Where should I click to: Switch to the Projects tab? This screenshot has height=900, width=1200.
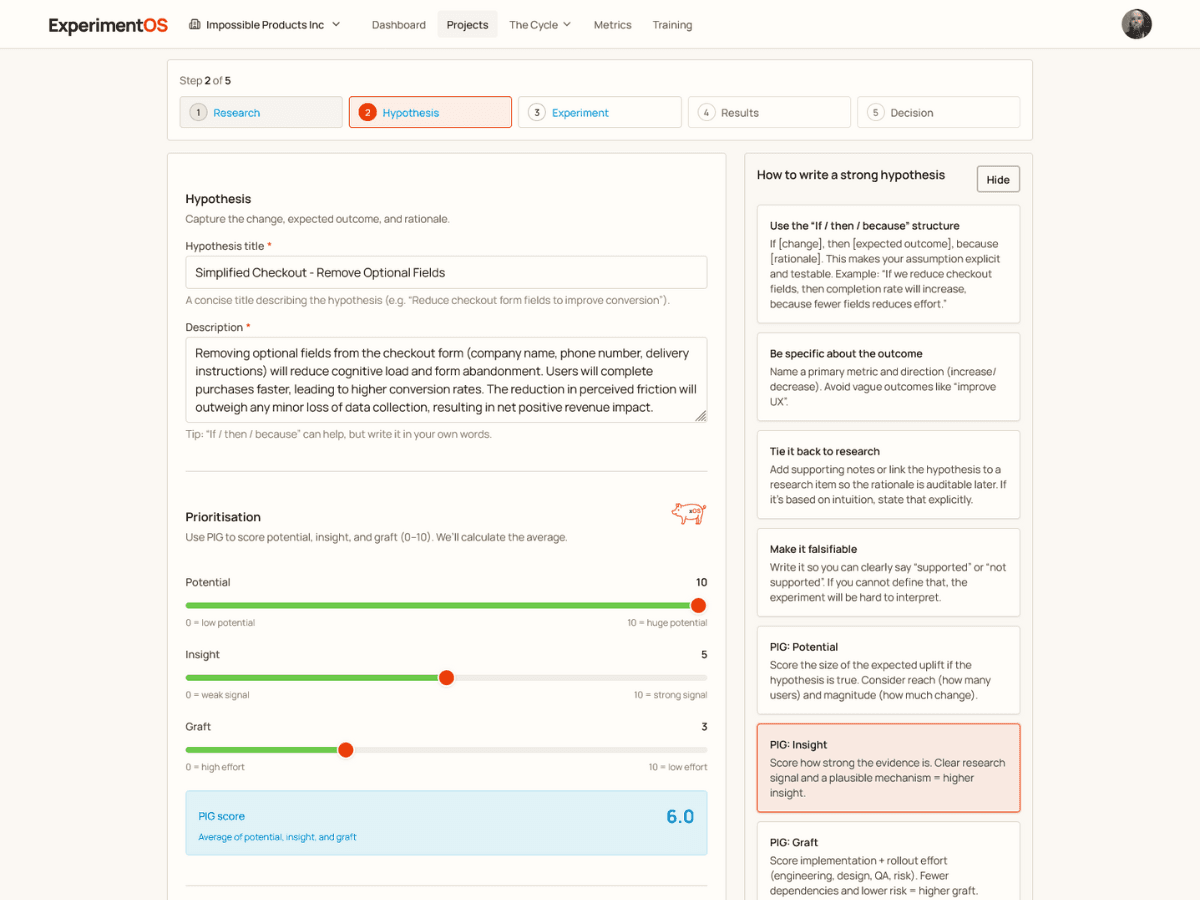point(467,24)
